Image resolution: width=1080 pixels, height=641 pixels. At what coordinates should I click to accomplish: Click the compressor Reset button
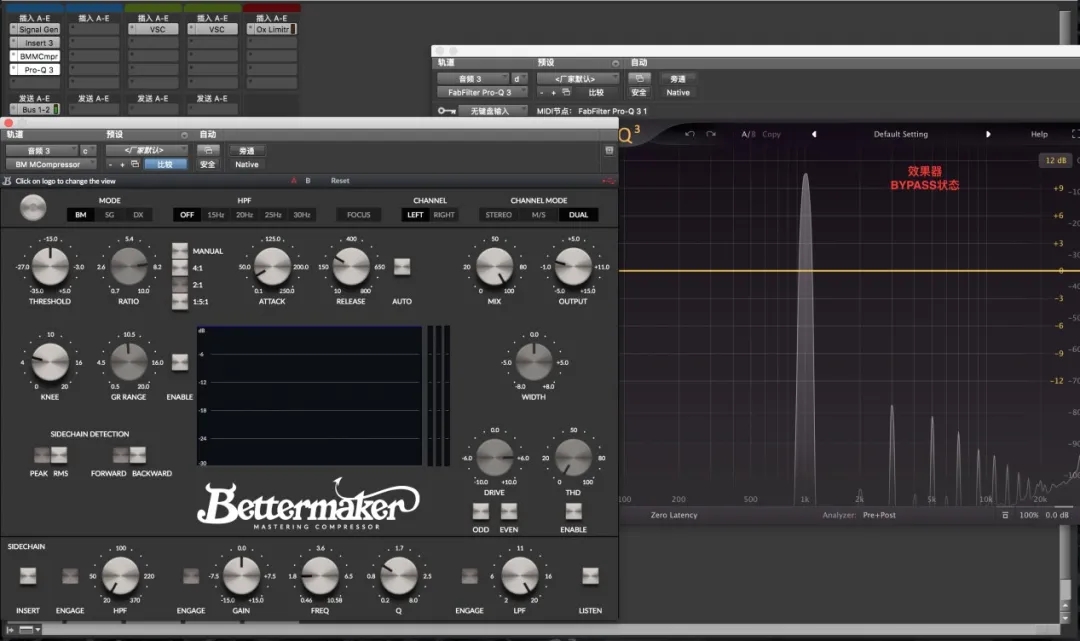340,181
